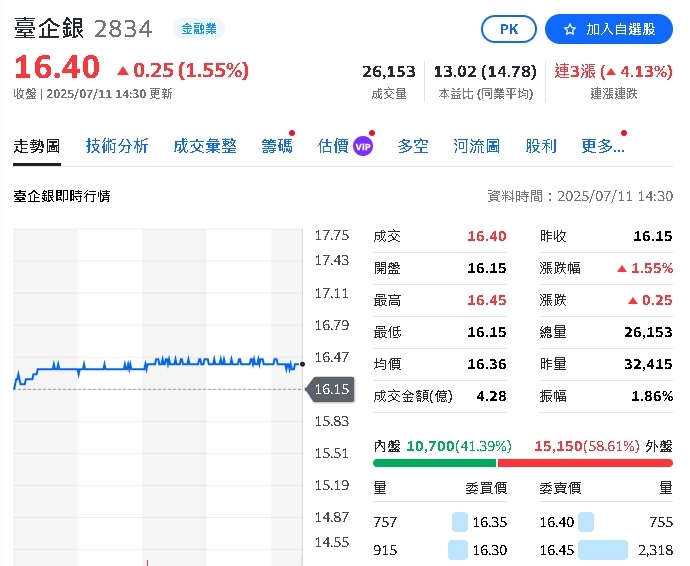Click the red up-triangle beside 0.25 (1.55%)
Viewport: 690px width, 566px height.
(x=123, y=70)
